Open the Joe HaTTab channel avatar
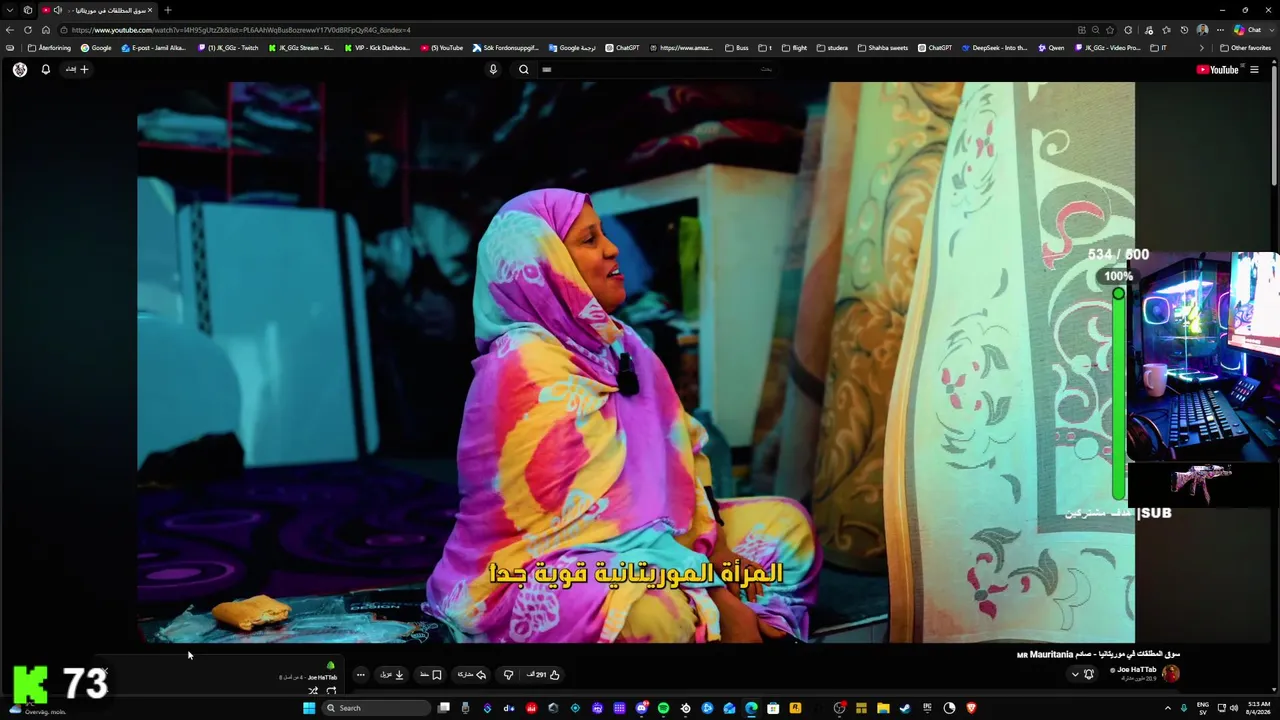Screen dimensions: 1280x720 pyautogui.click(x=1171, y=674)
